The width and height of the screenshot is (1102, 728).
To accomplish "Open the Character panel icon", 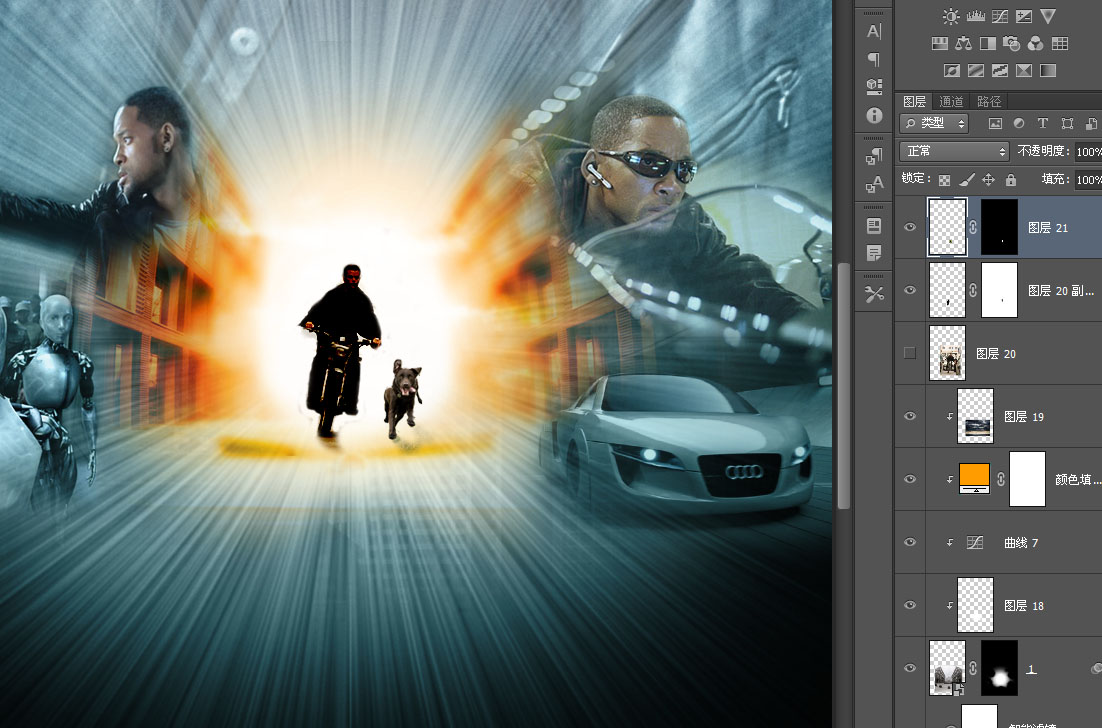I will tap(874, 31).
